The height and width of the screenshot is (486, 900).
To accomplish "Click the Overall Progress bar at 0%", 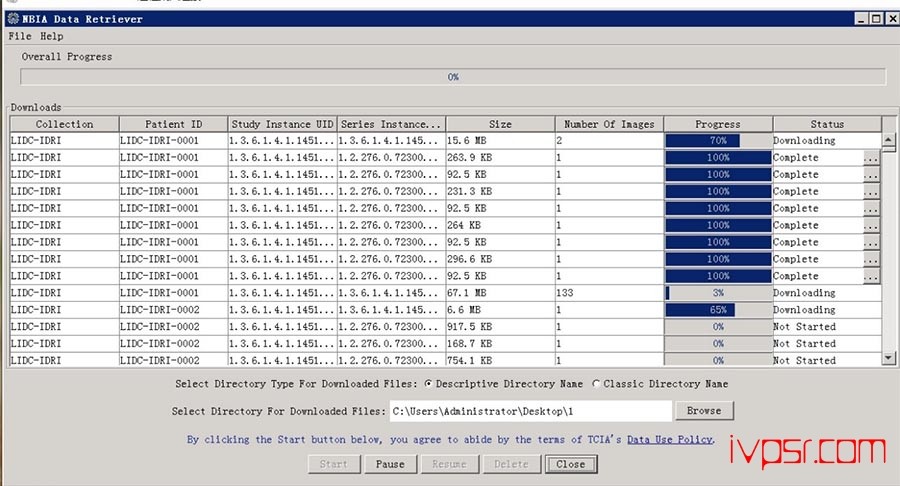I will pyautogui.click(x=453, y=76).
